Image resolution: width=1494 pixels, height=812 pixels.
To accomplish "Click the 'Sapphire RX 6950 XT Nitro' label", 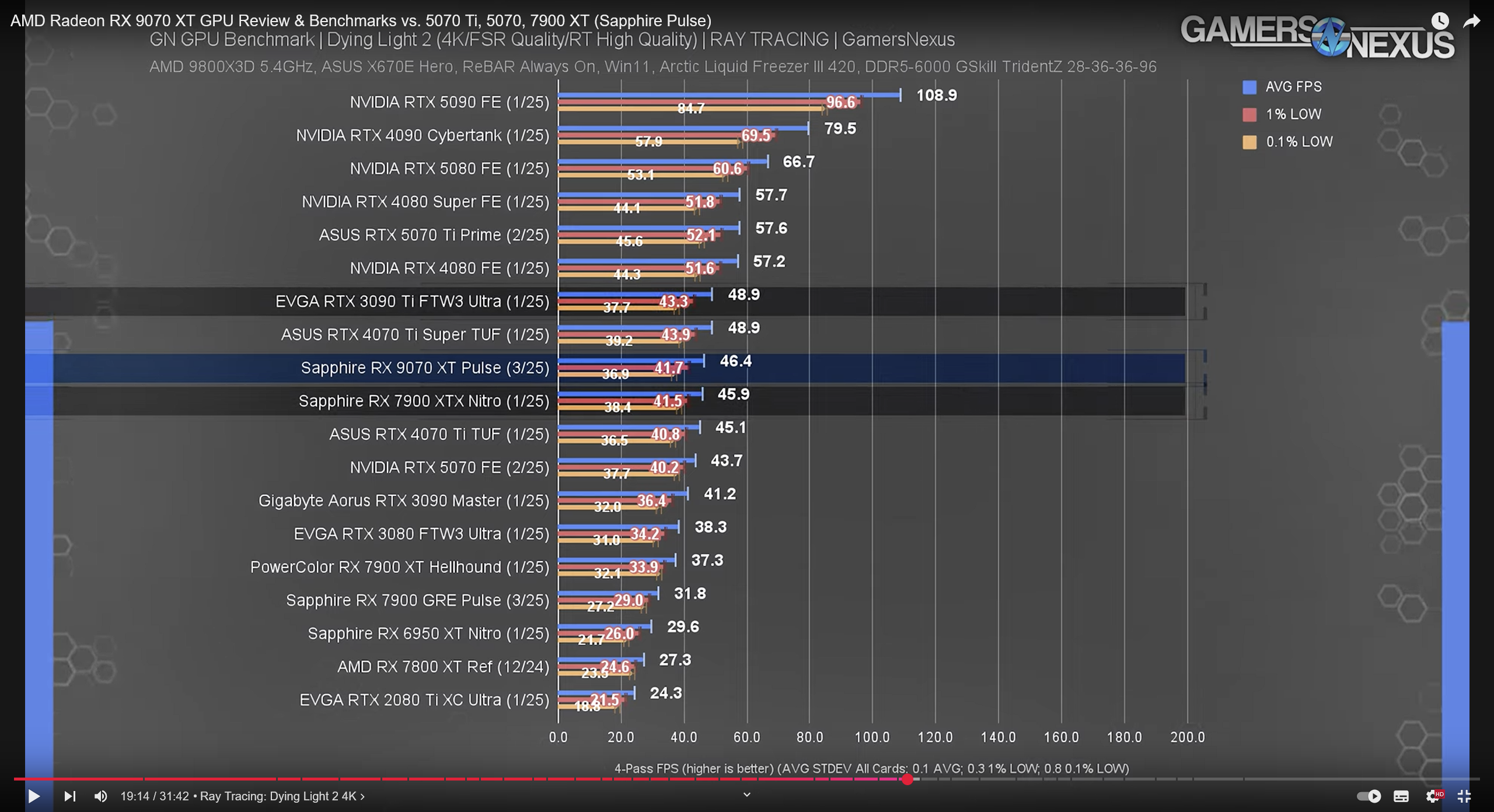I will click(428, 634).
